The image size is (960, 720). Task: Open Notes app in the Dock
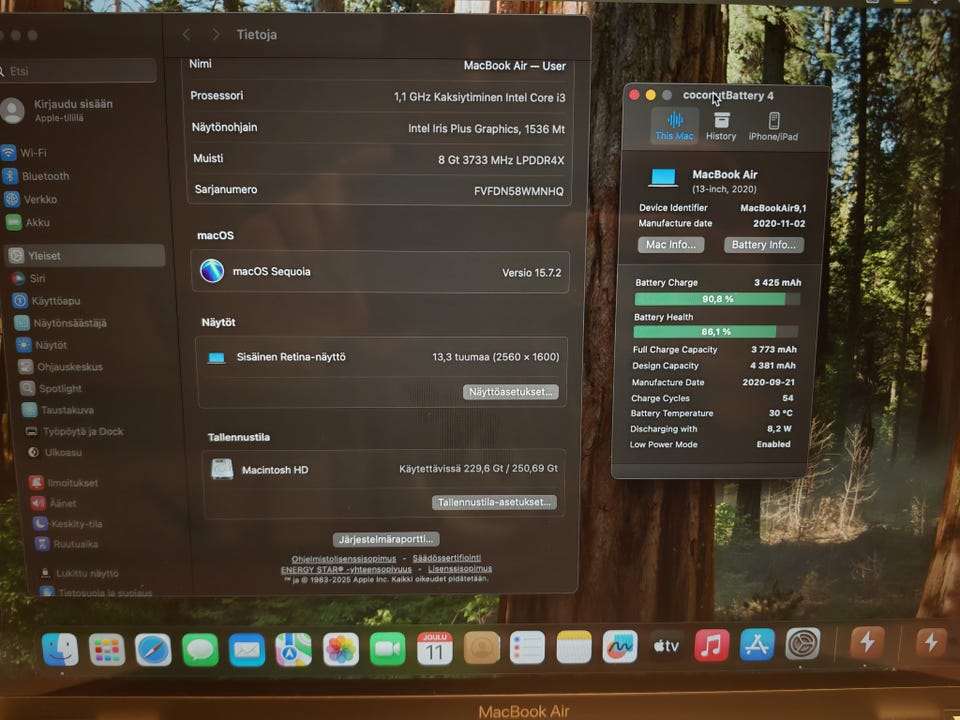(x=574, y=647)
